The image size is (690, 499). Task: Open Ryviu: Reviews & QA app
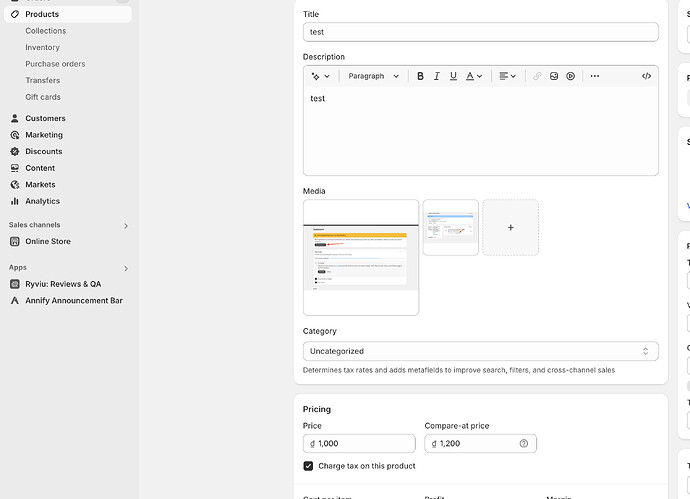point(63,284)
